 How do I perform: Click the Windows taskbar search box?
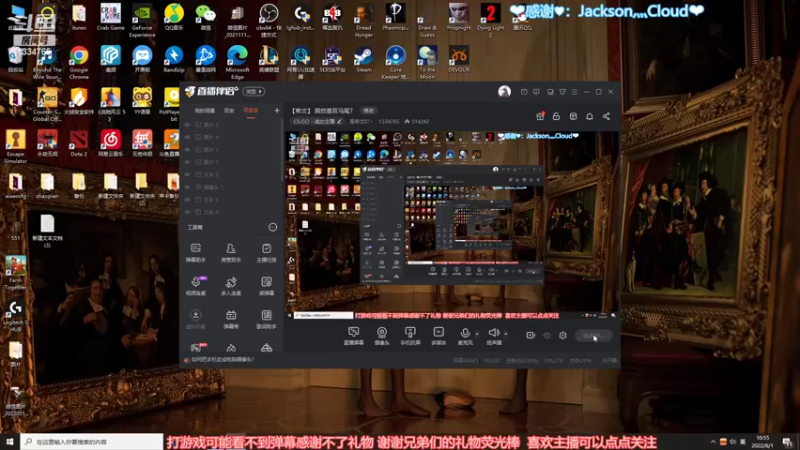[92, 441]
